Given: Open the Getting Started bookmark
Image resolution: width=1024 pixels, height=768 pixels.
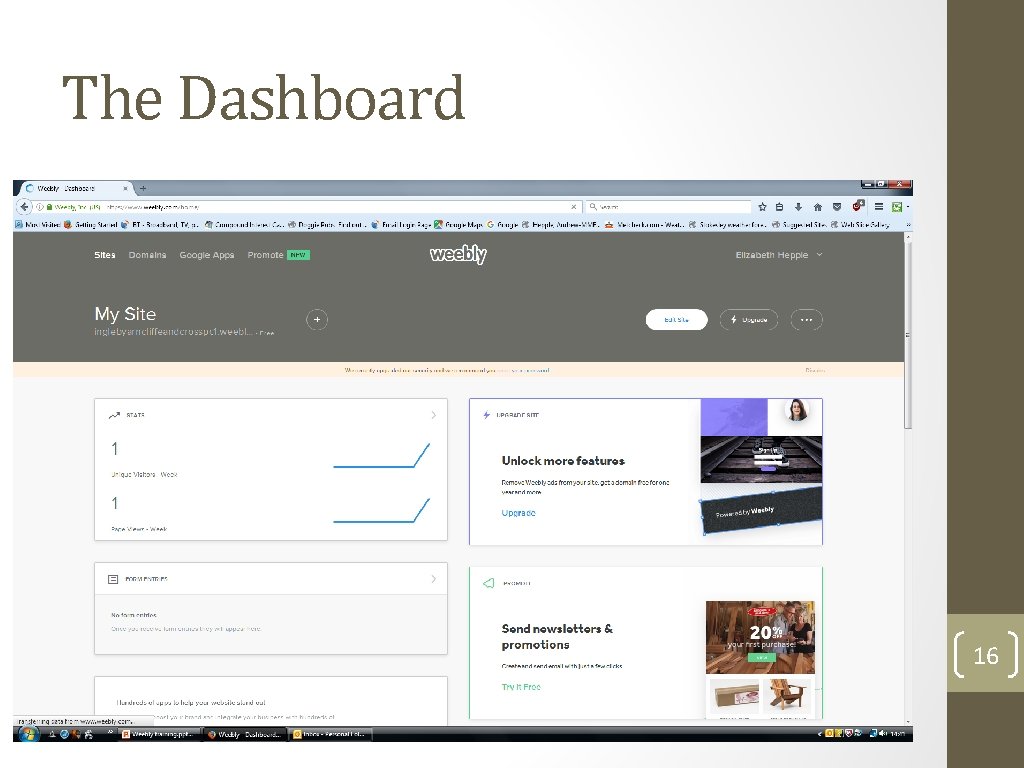Looking at the screenshot, I should (90, 225).
